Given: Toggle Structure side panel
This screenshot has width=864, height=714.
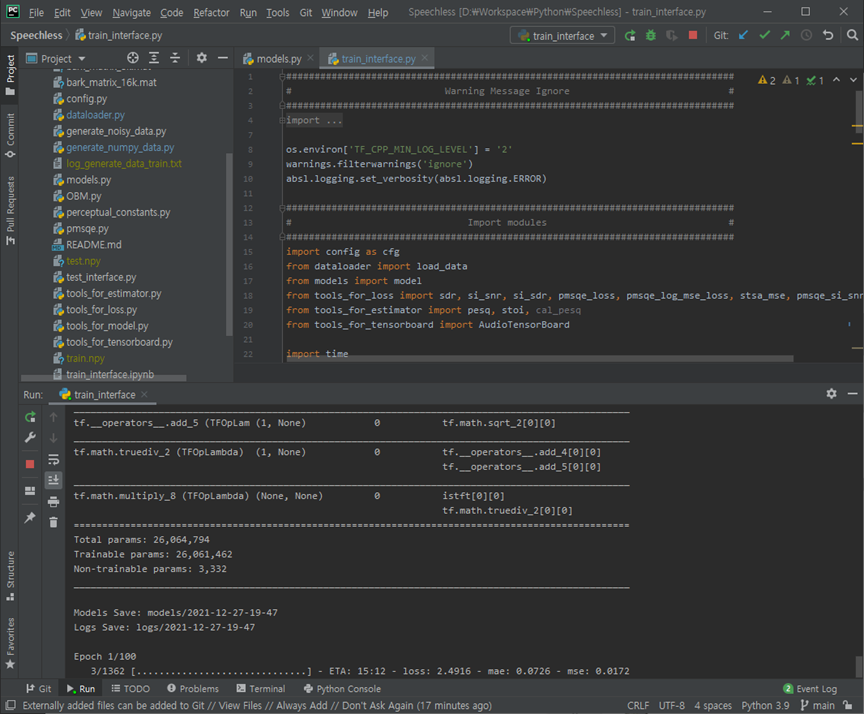Looking at the screenshot, I should tap(10, 576).
